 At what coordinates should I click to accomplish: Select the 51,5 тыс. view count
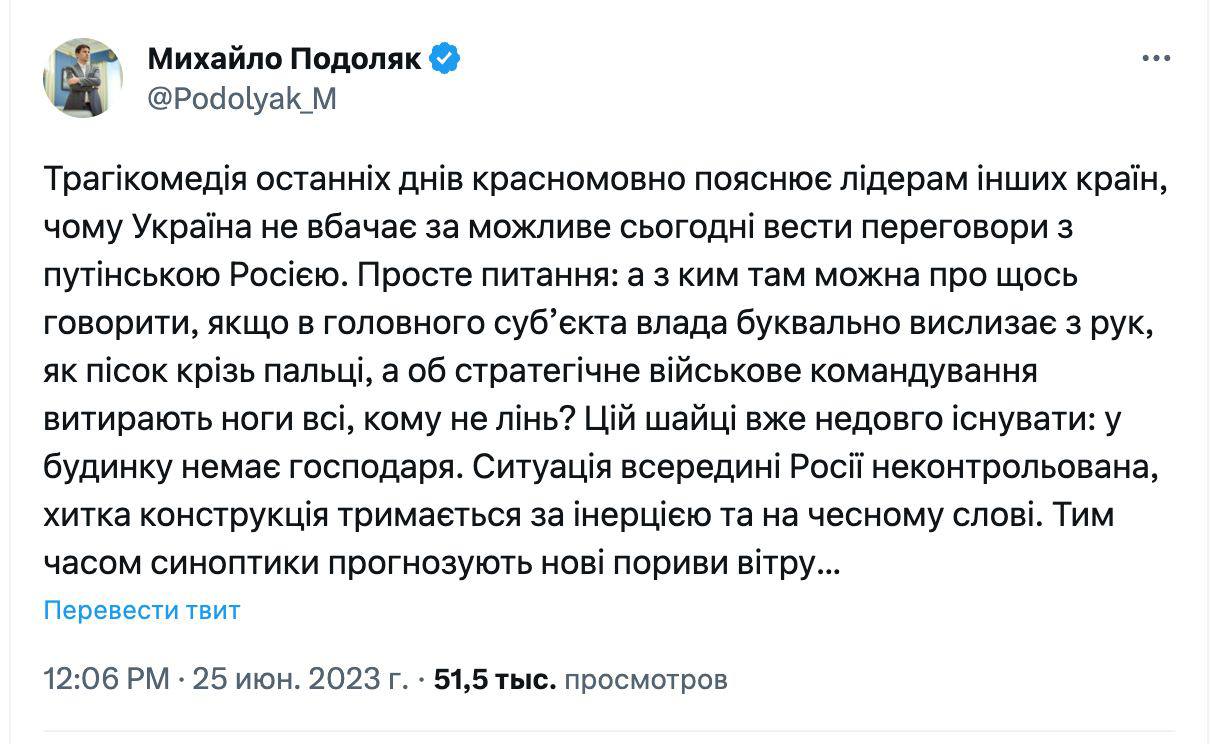[494, 681]
